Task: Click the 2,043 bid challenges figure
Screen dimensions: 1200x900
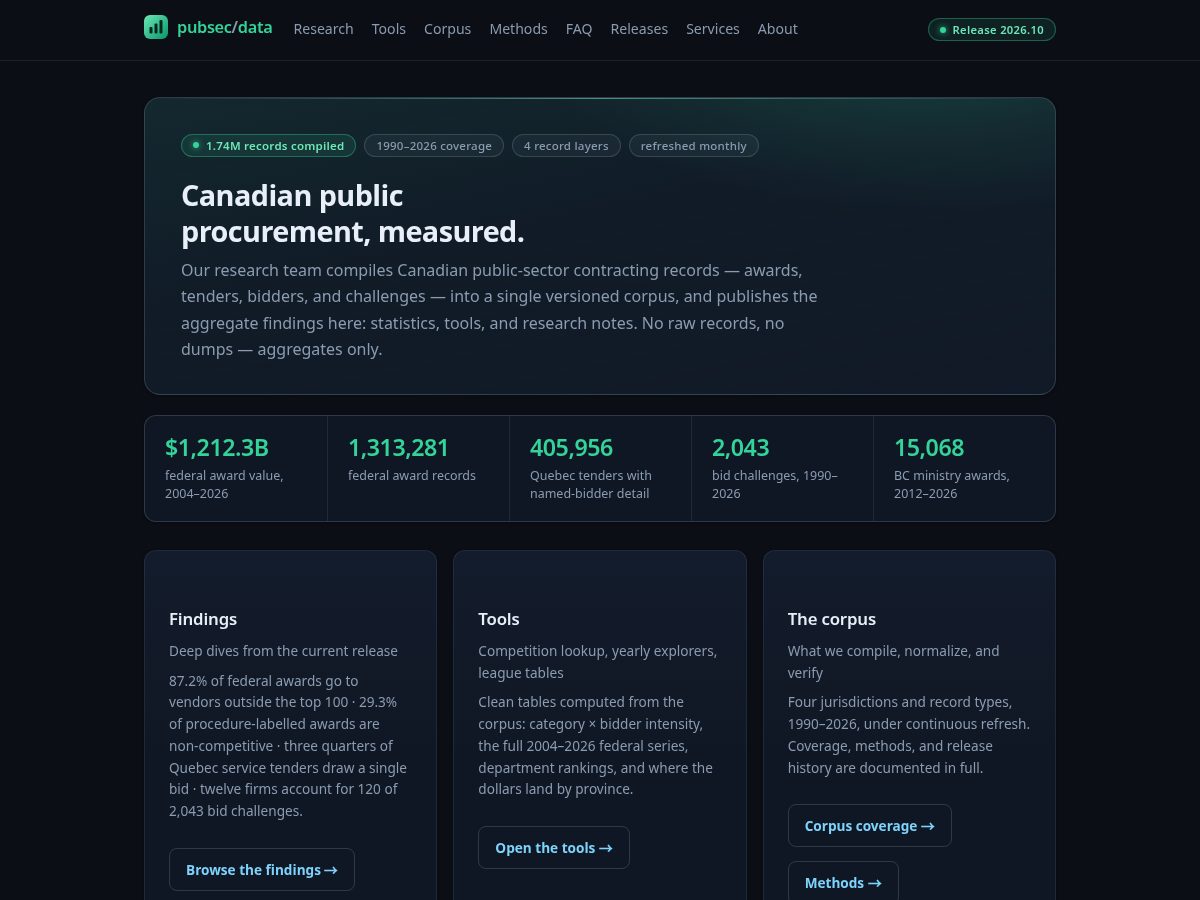Action: (x=741, y=448)
